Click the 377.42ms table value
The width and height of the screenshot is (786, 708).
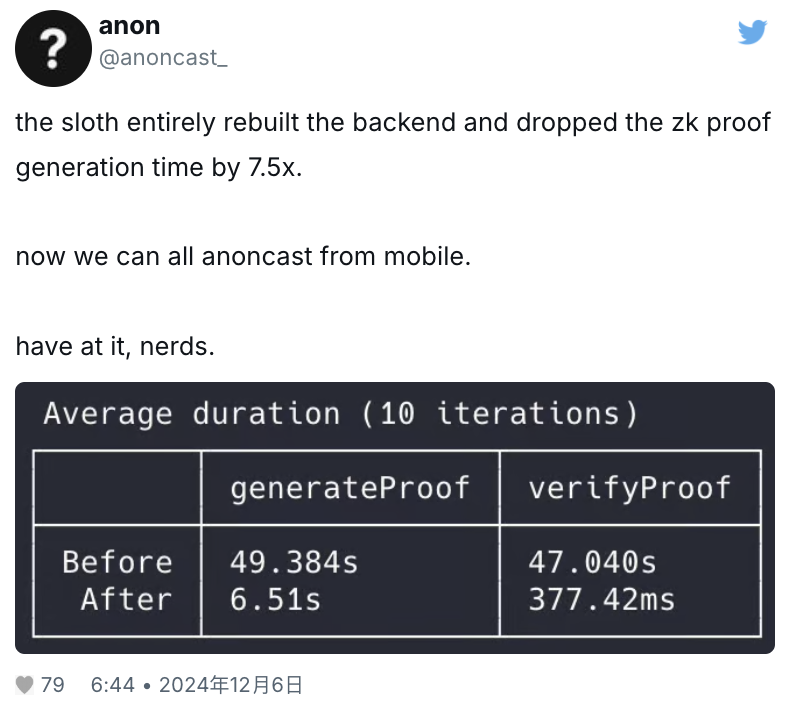click(x=601, y=599)
